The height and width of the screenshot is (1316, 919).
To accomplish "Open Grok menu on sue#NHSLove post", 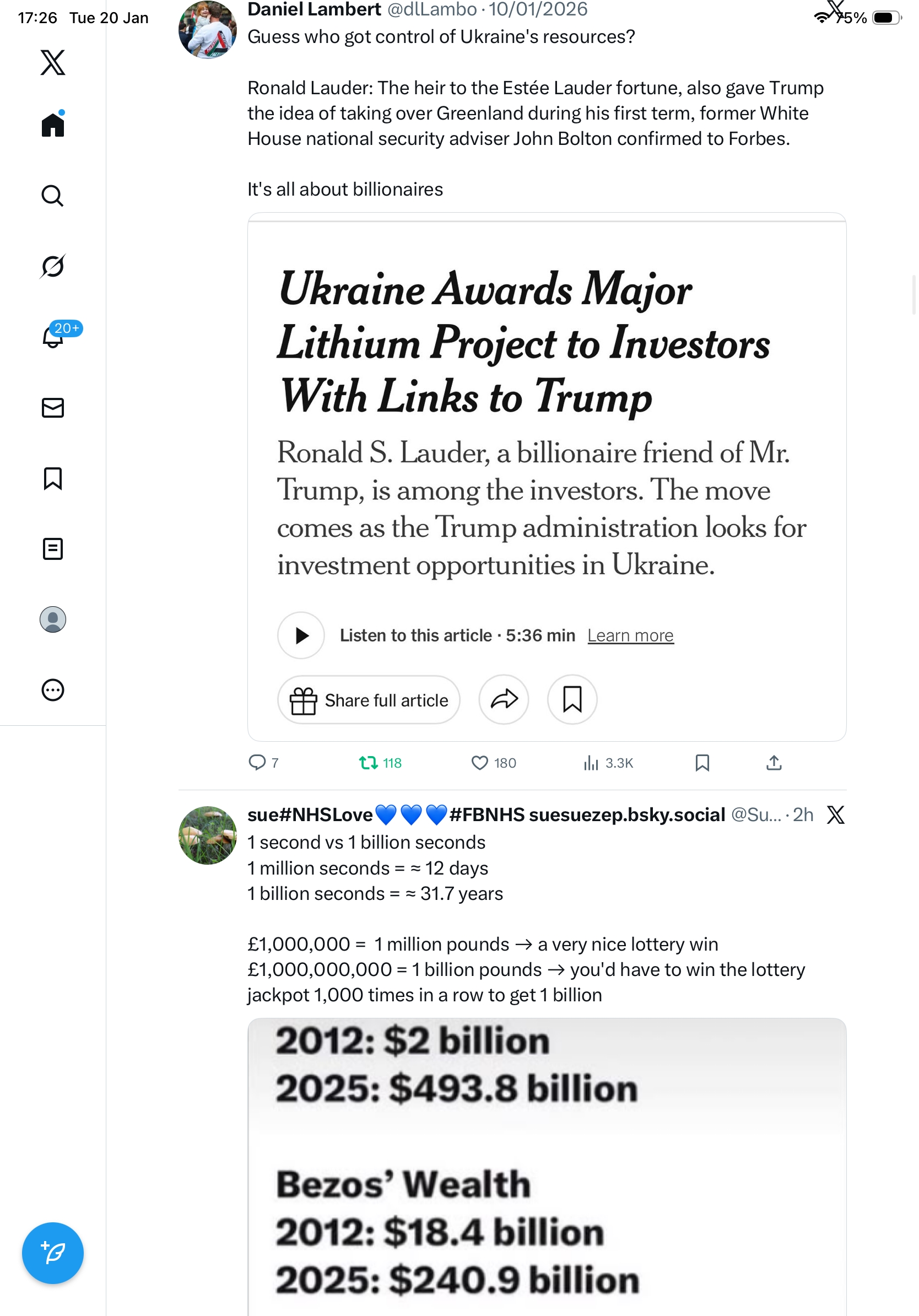I will tap(836, 815).
